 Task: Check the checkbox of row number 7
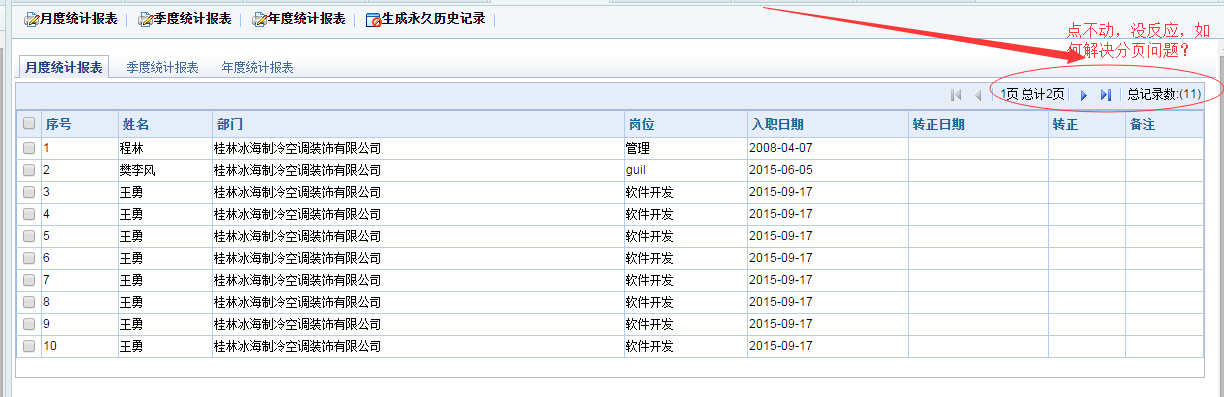(29, 280)
